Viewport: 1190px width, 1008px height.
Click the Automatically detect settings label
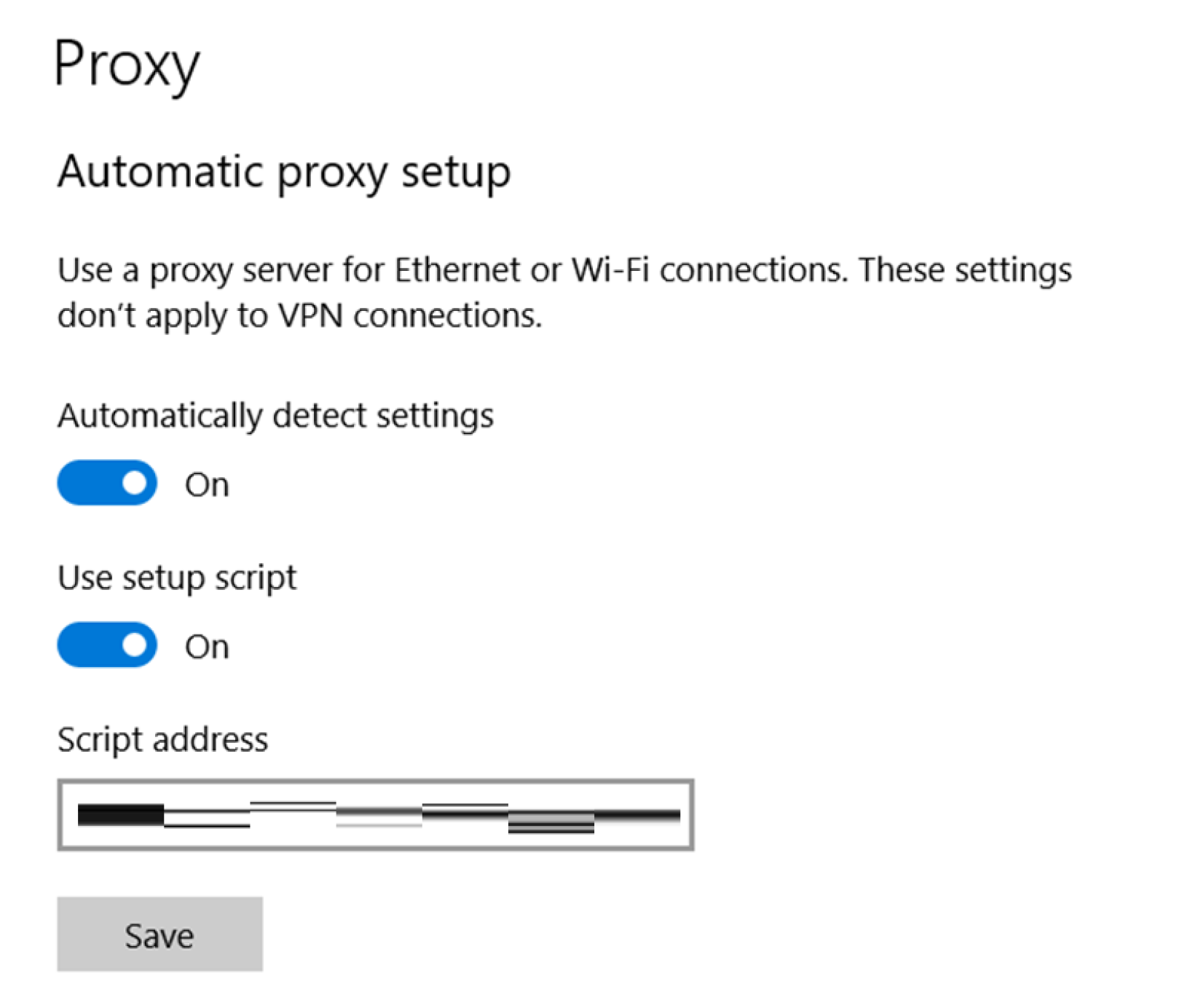[275, 416]
